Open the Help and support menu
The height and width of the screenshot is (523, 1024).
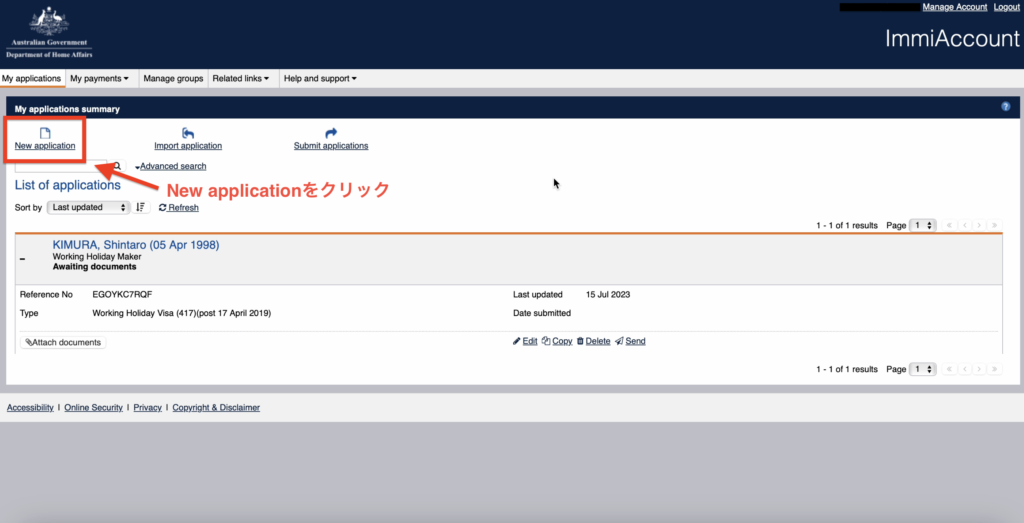coord(319,78)
